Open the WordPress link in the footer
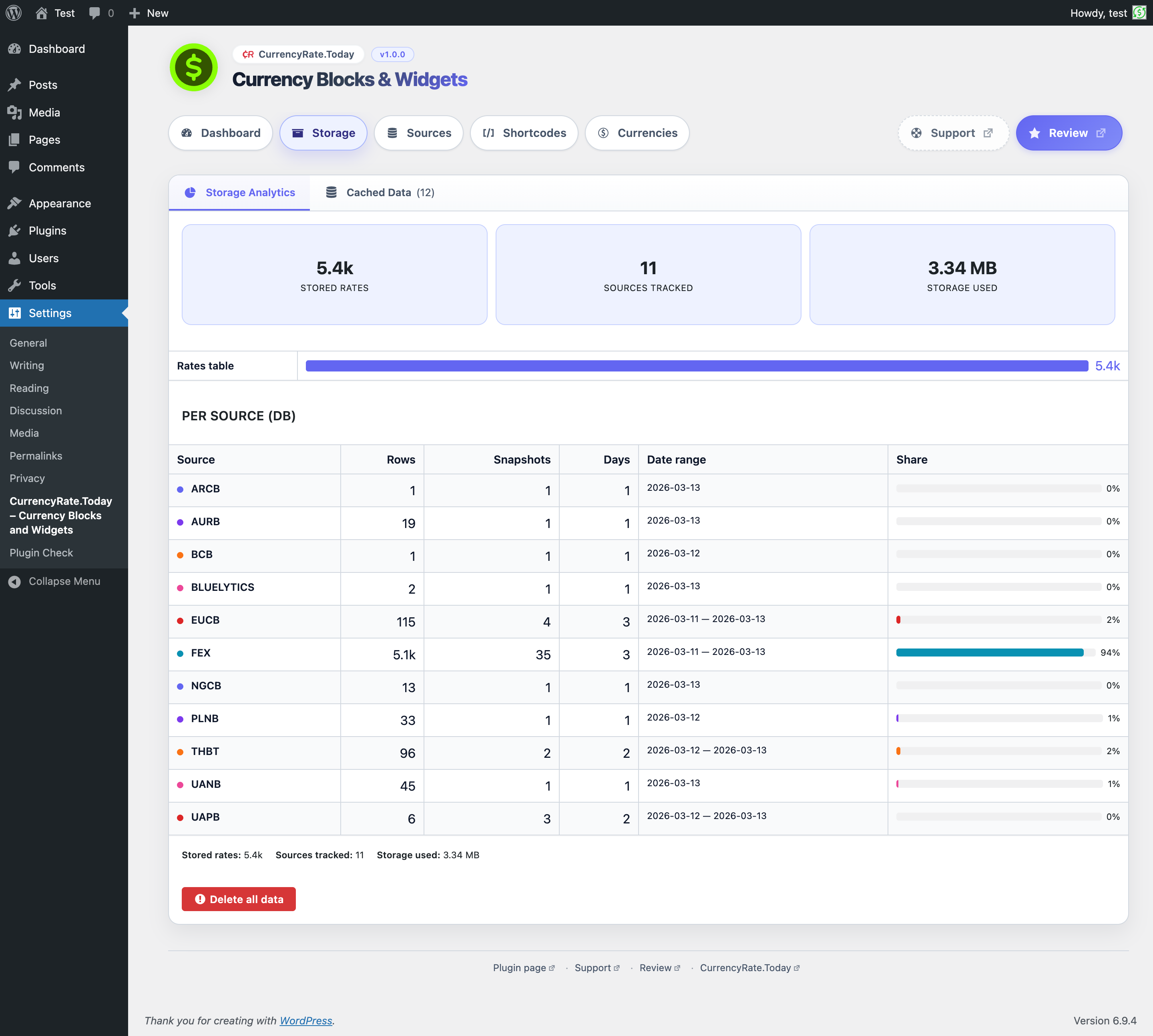The height and width of the screenshot is (1036, 1153). pos(306,1020)
